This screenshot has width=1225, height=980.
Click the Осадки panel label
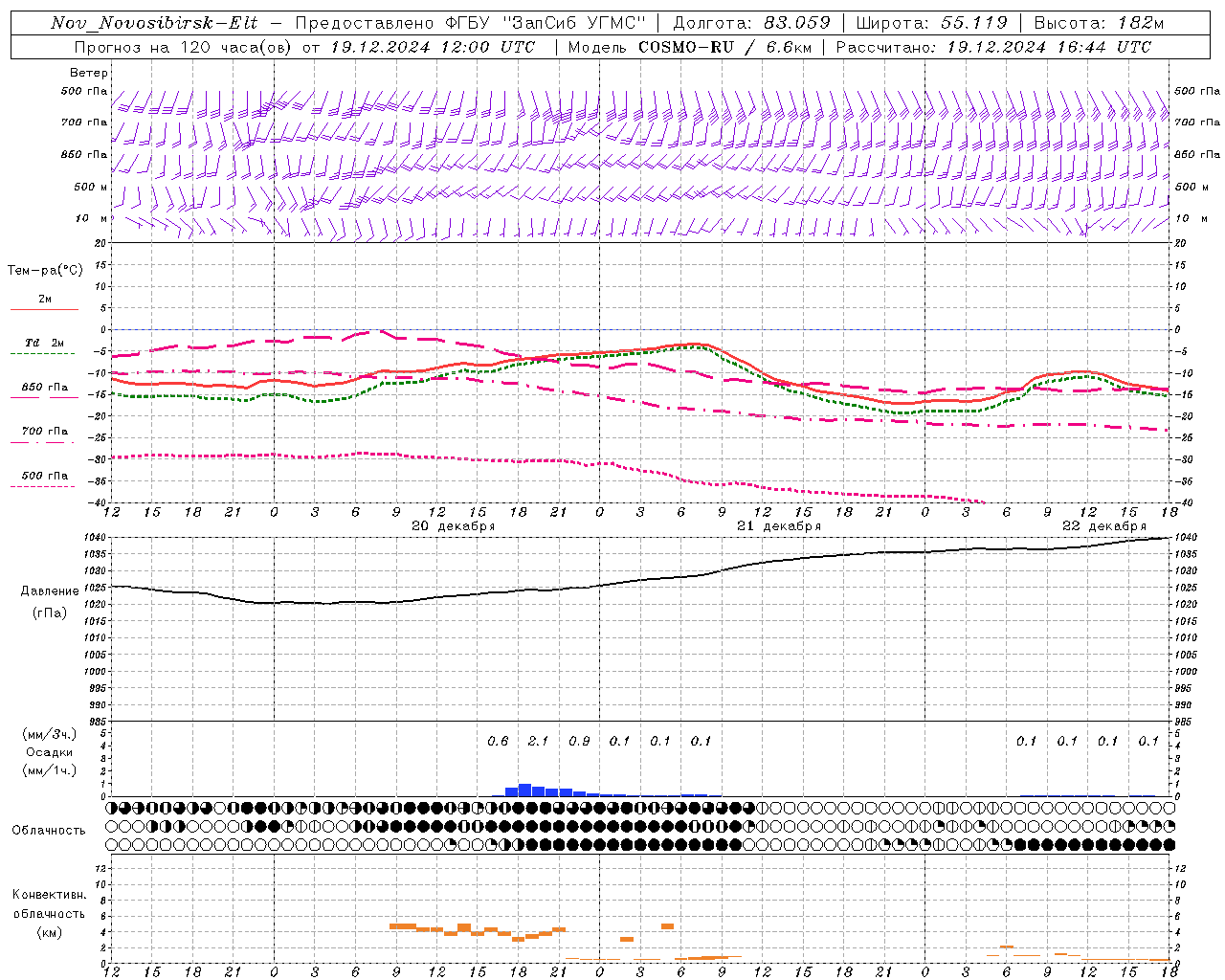coord(49,752)
